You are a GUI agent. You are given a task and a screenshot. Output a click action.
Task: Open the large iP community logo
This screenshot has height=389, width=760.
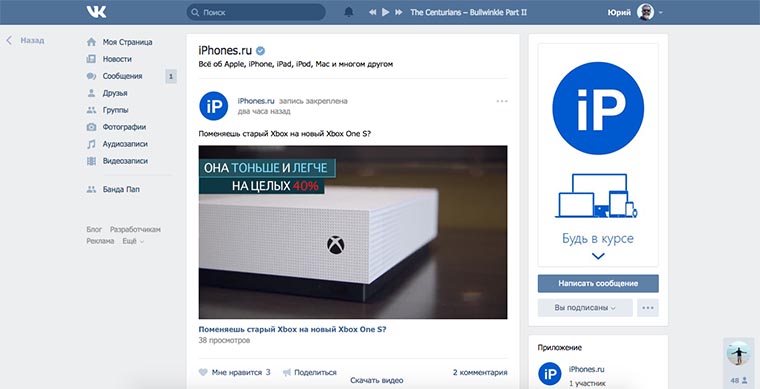click(598, 108)
